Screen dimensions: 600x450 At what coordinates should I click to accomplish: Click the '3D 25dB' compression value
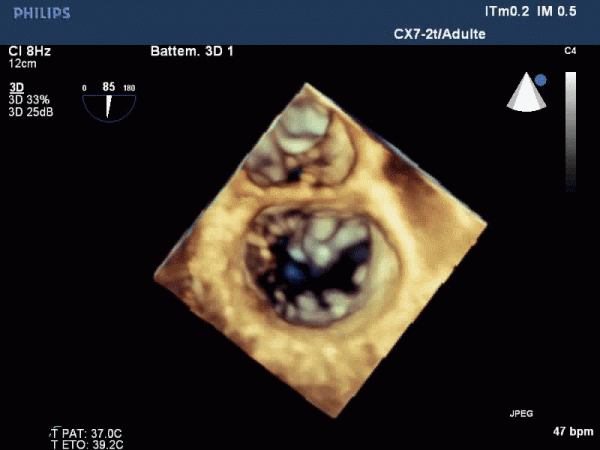tap(31, 112)
